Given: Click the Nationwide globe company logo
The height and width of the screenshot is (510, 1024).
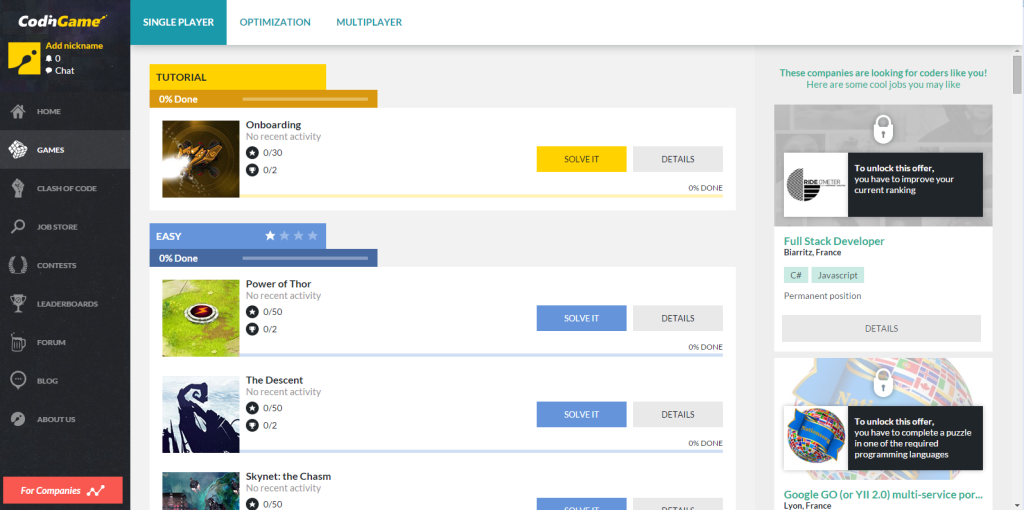Looking at the screenshot, I should click(x=816, y=438).
